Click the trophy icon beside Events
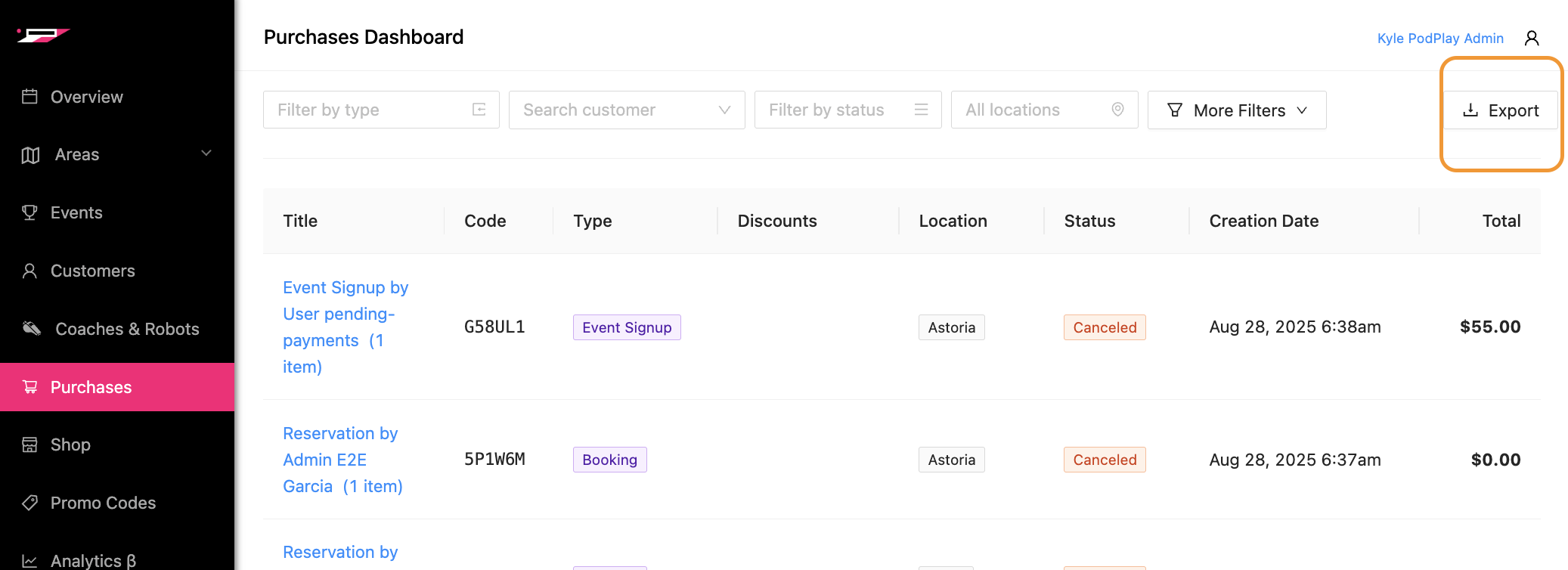This screenshot has height=570, width=1568. point(29,212)
